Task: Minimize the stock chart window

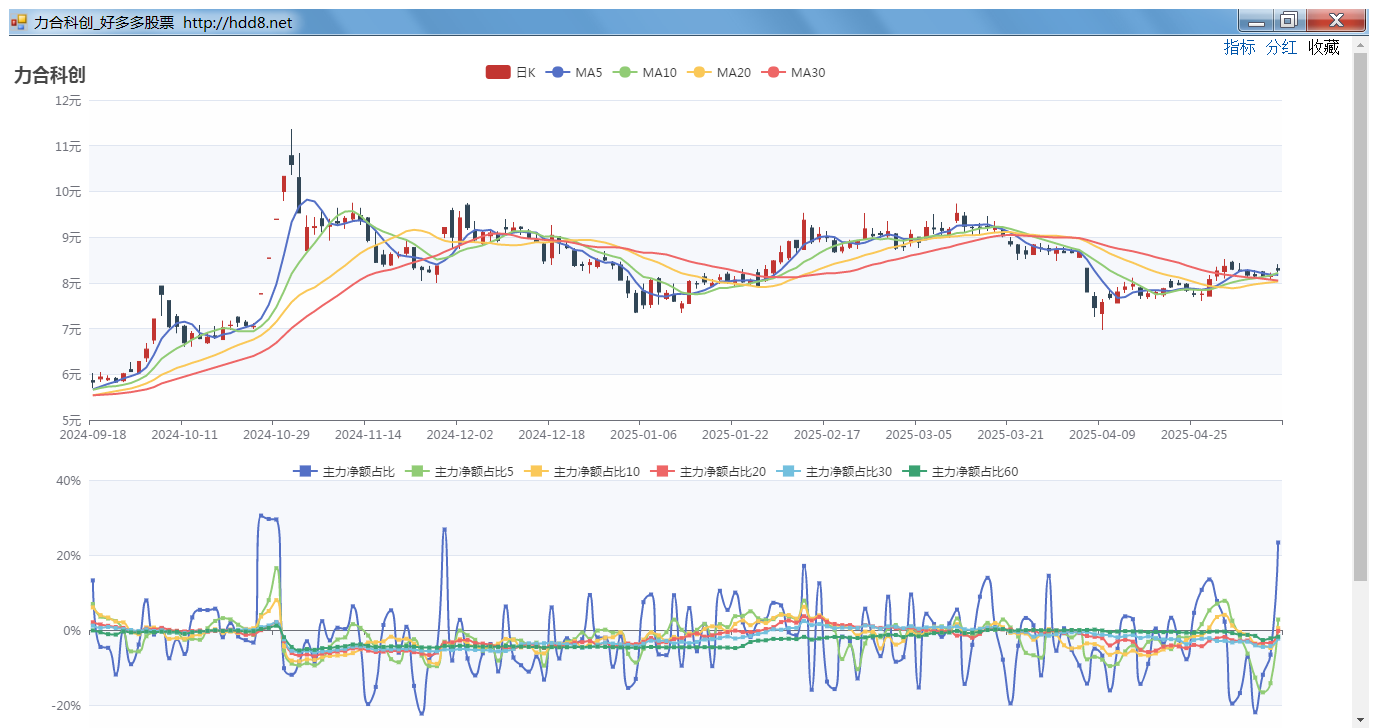Action: [1256, 21]
